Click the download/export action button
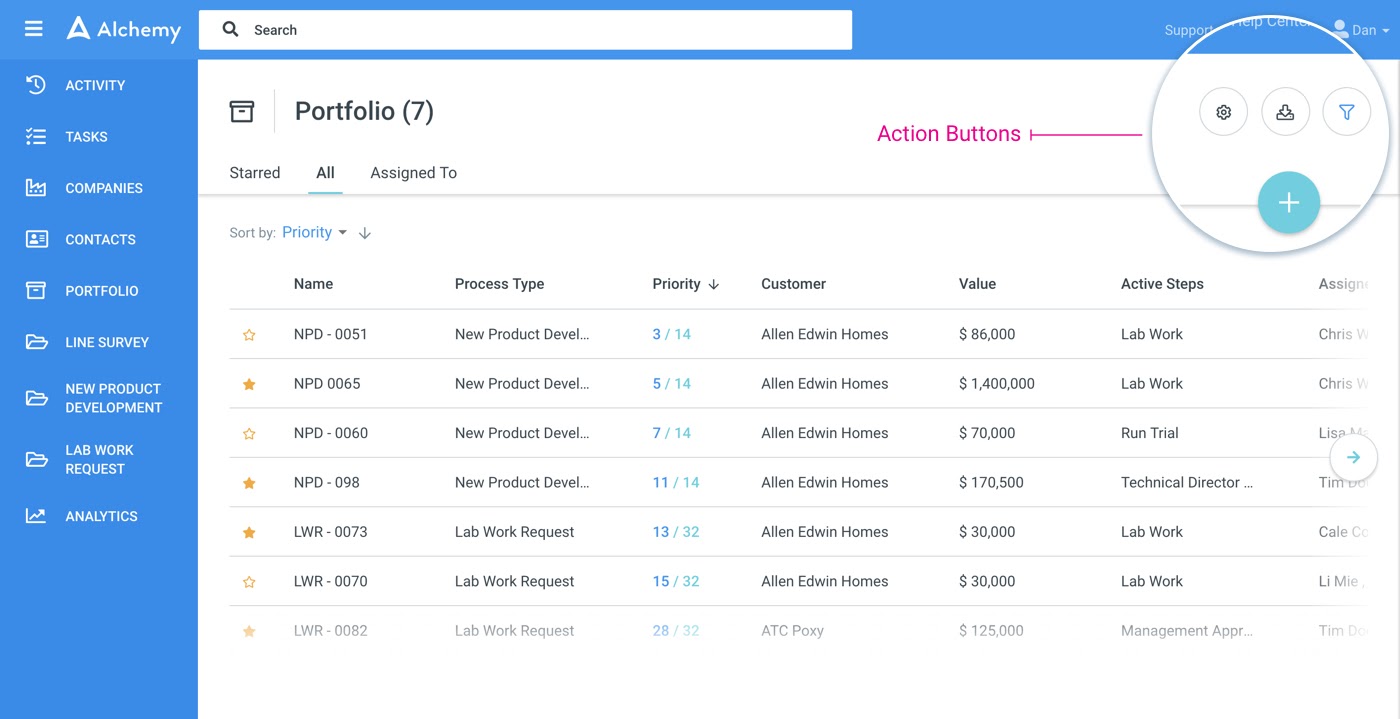Viewport: 1400px width, 719px height. (x=1285, y=112)
